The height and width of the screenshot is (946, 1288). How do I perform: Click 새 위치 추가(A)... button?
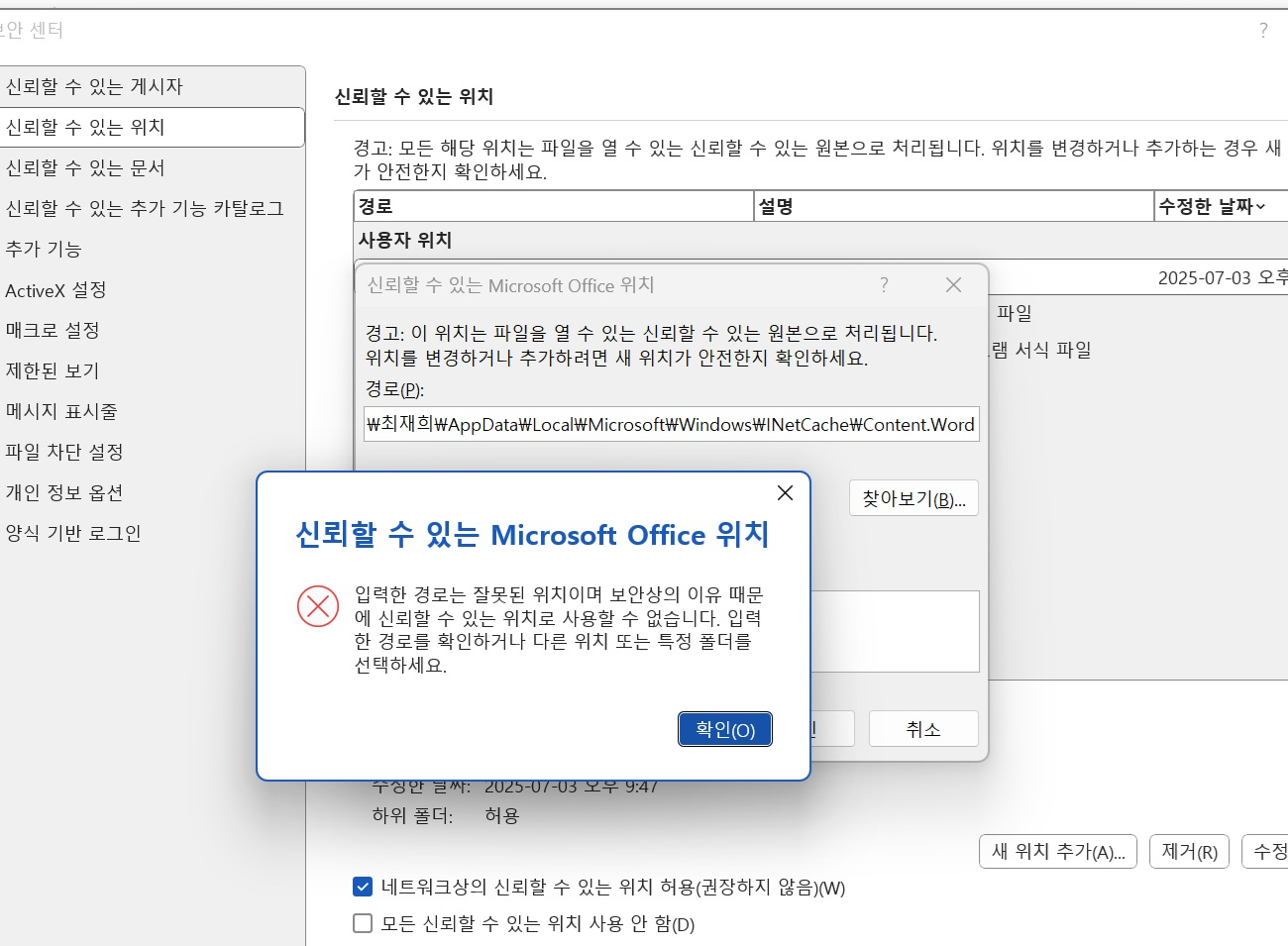coord(1057,852)
